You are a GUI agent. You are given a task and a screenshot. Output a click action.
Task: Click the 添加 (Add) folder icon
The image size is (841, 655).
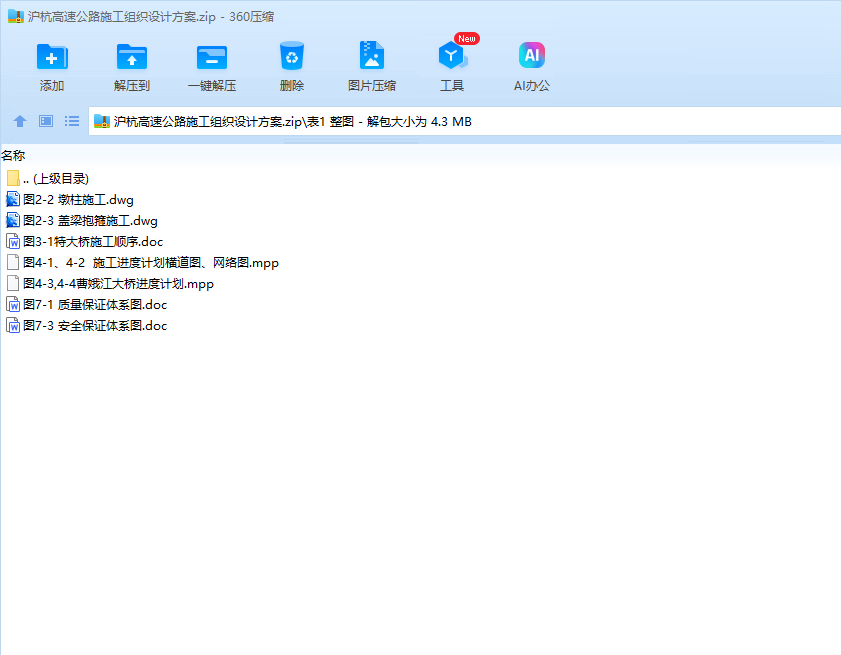52,57
